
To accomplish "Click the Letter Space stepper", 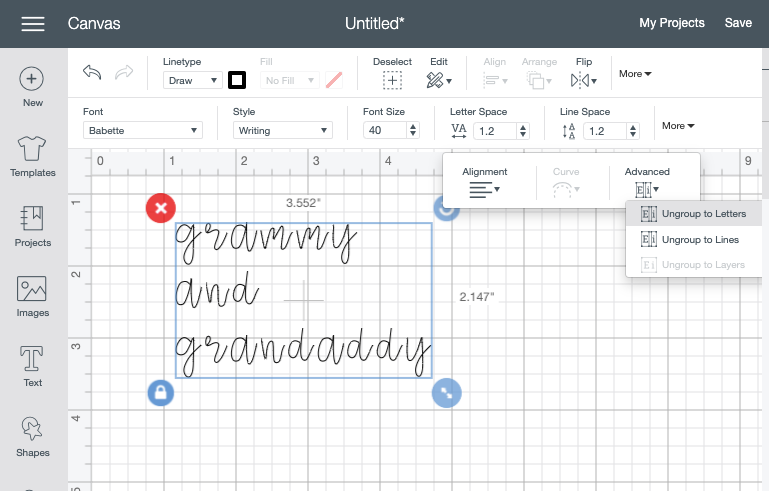I will click(x=523, y=131).
